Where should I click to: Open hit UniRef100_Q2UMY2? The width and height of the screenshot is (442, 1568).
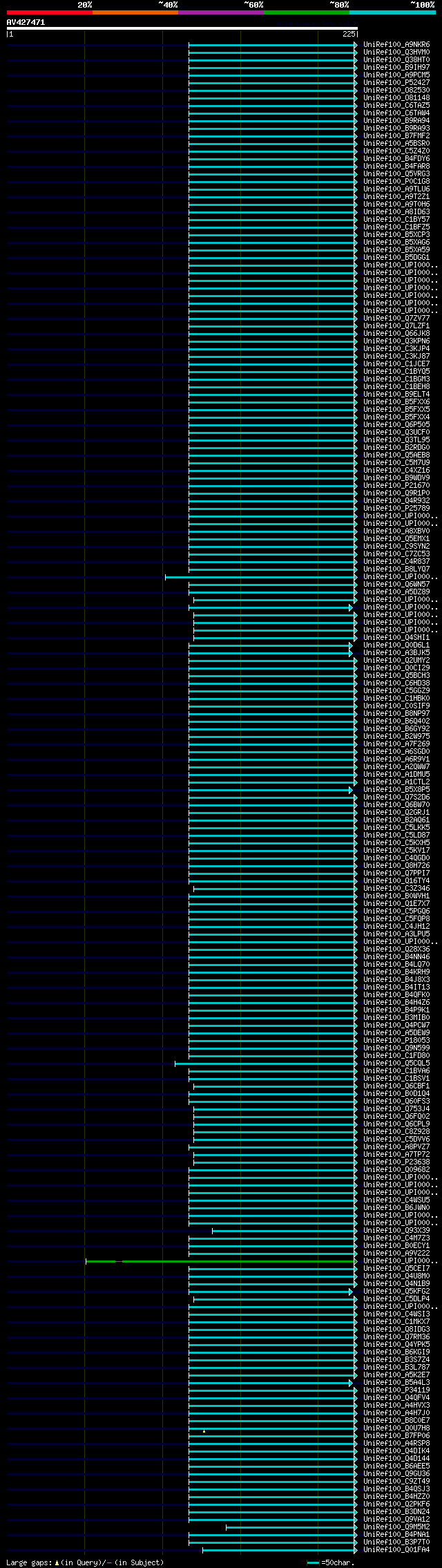click(396, 661)
